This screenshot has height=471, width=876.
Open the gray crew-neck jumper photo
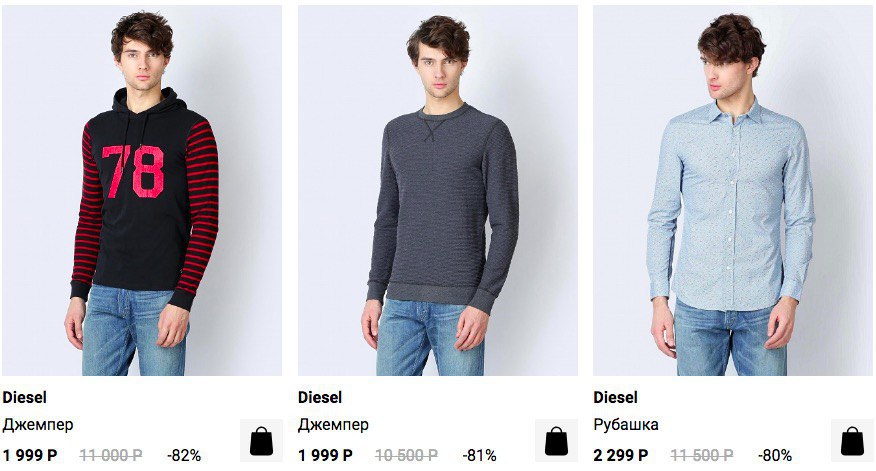point(437,191)
